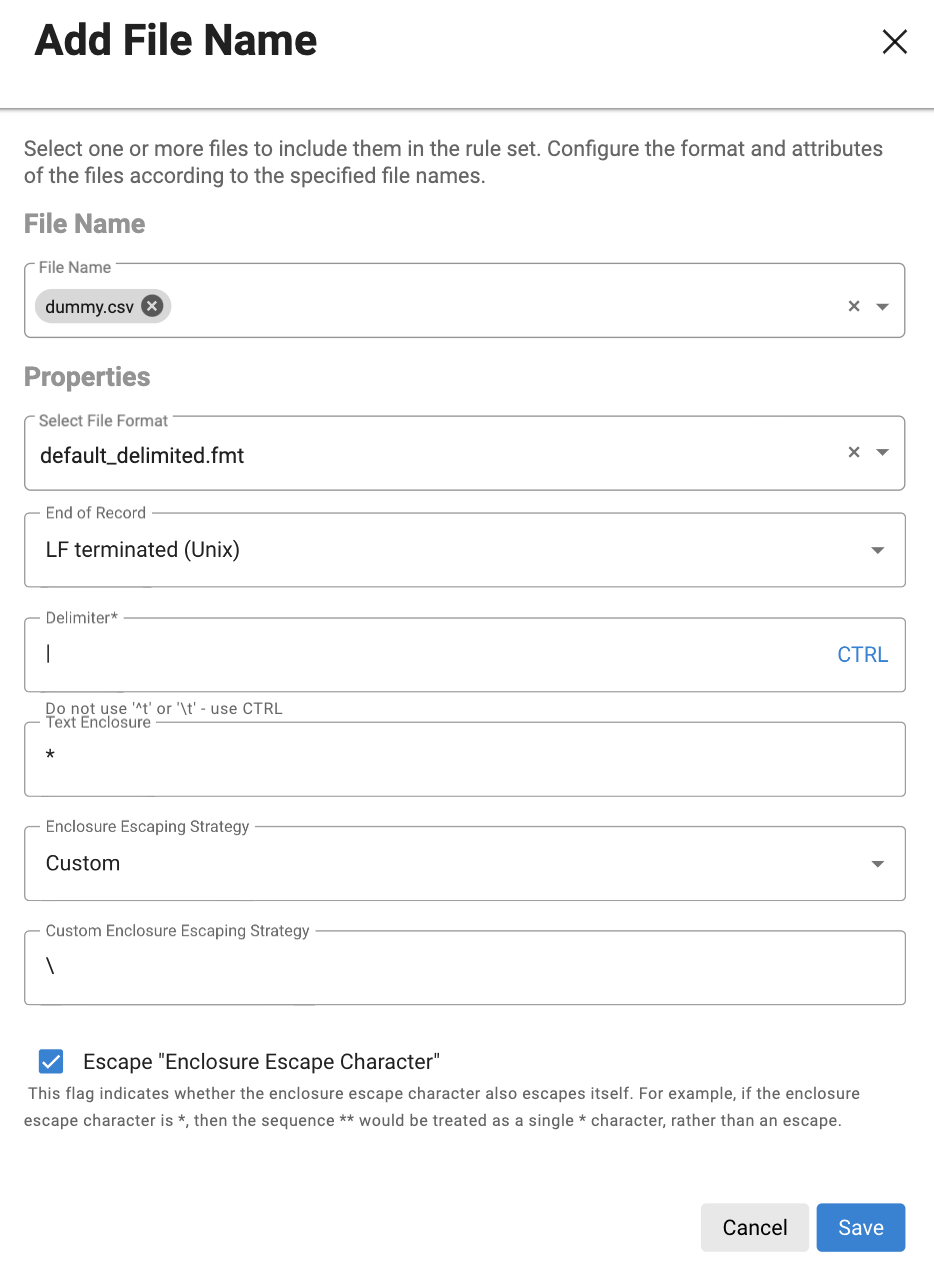Save the file name configuration
The image size is (934, 1274).
[860, 1227]
